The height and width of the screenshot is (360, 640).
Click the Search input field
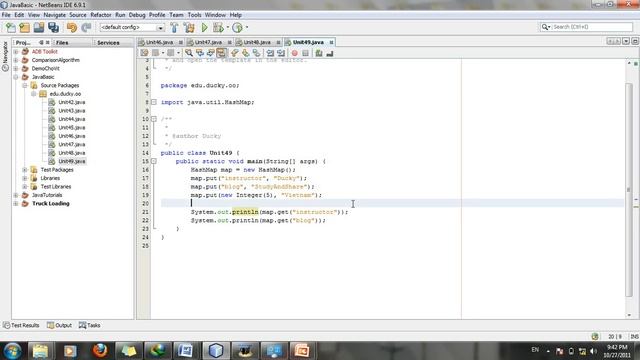[x=592, y=27]
